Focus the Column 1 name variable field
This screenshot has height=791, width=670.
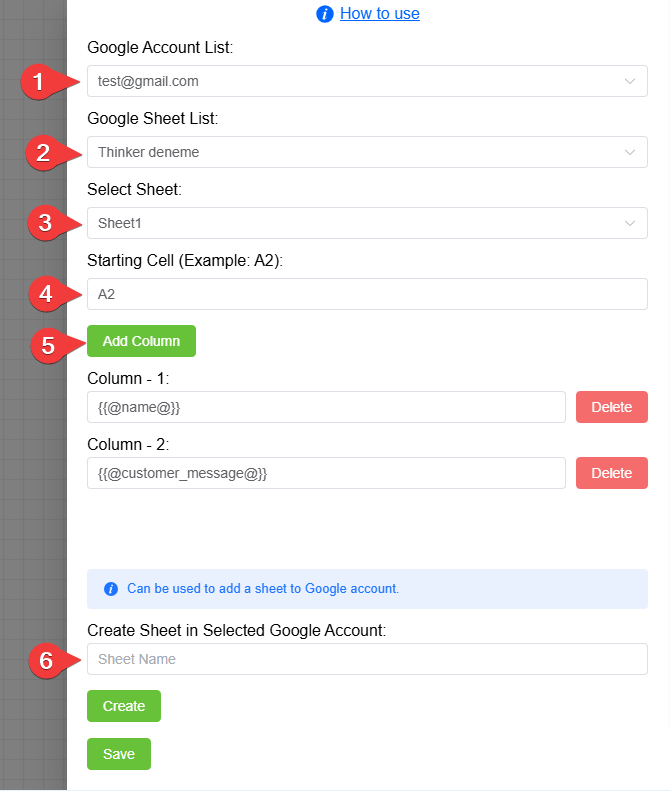(x=326, y=407)
